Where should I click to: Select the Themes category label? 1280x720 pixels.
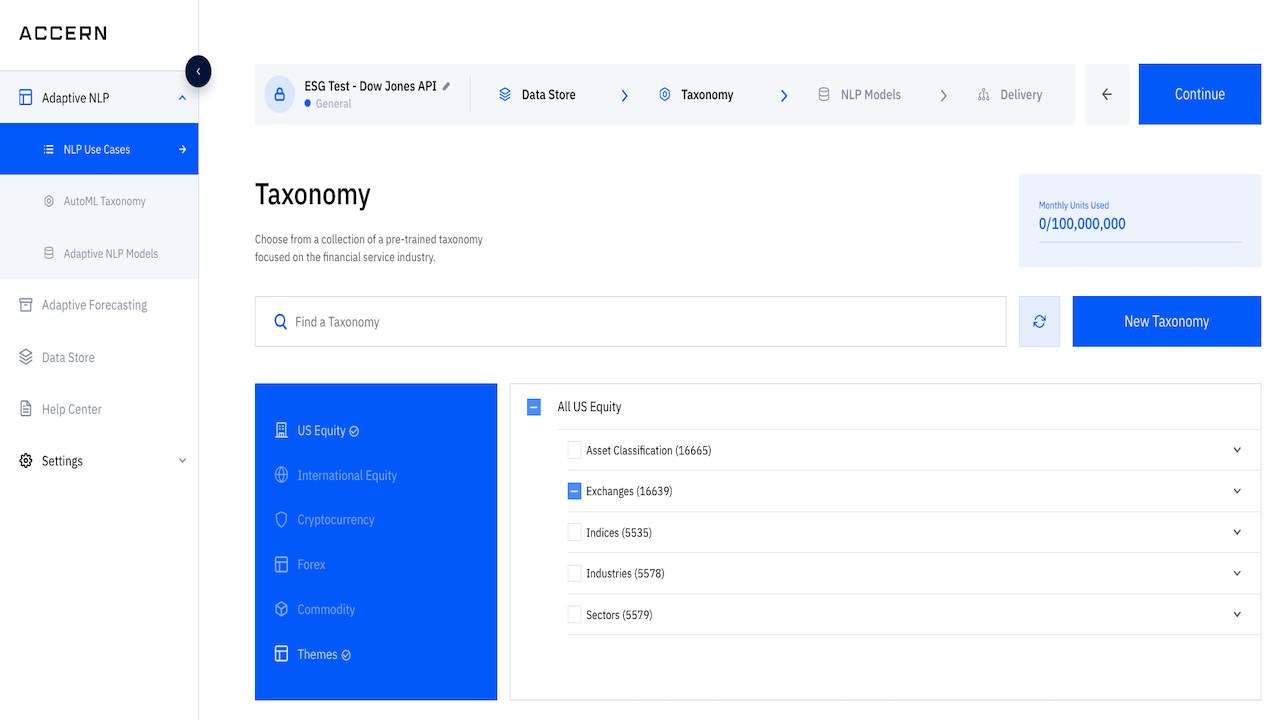(x=317, y=655)
